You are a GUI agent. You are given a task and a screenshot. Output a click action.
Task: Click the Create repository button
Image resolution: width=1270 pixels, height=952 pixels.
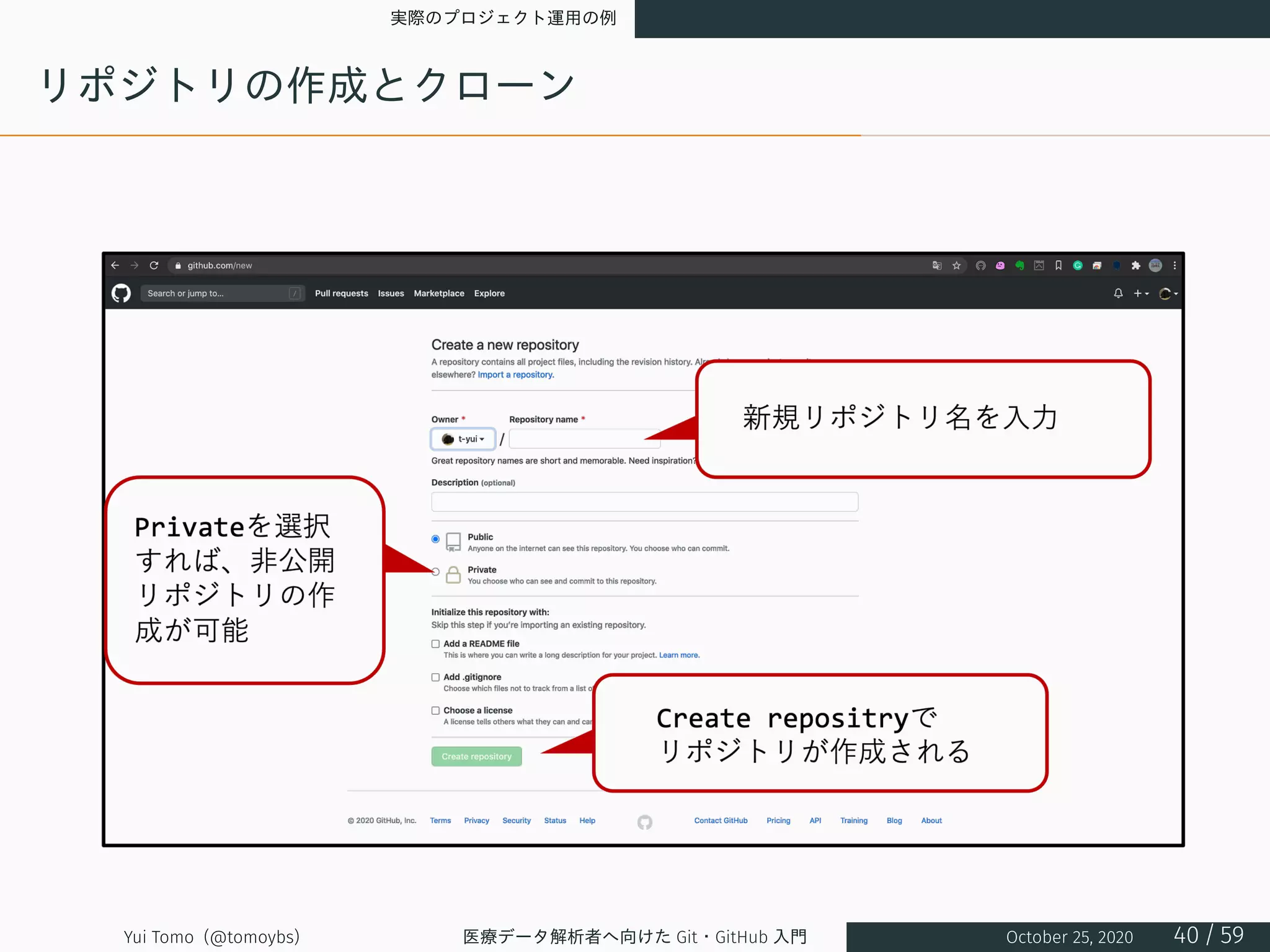[476, 756]
